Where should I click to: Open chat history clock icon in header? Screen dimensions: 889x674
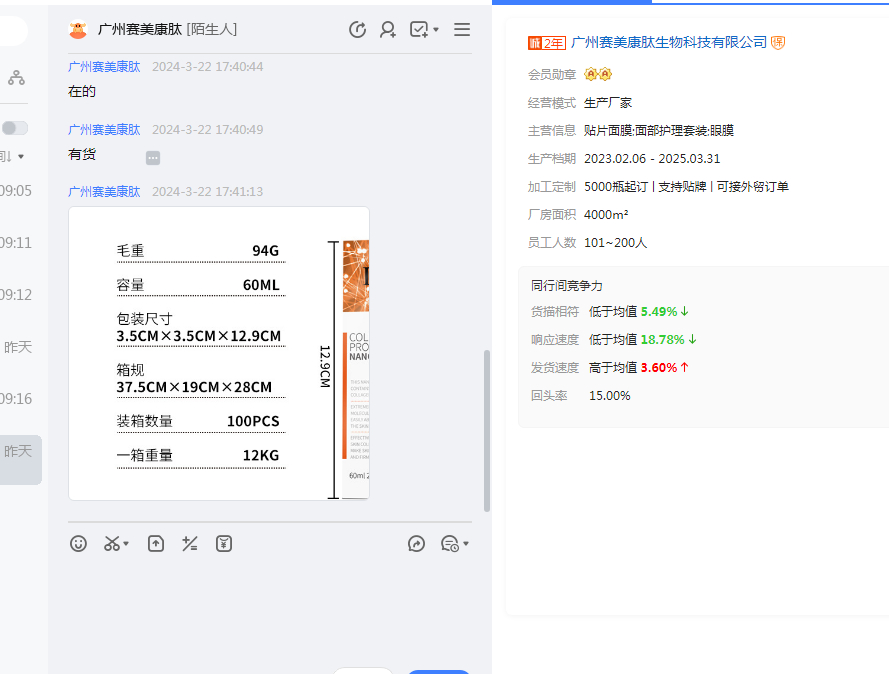coord(357,30)
